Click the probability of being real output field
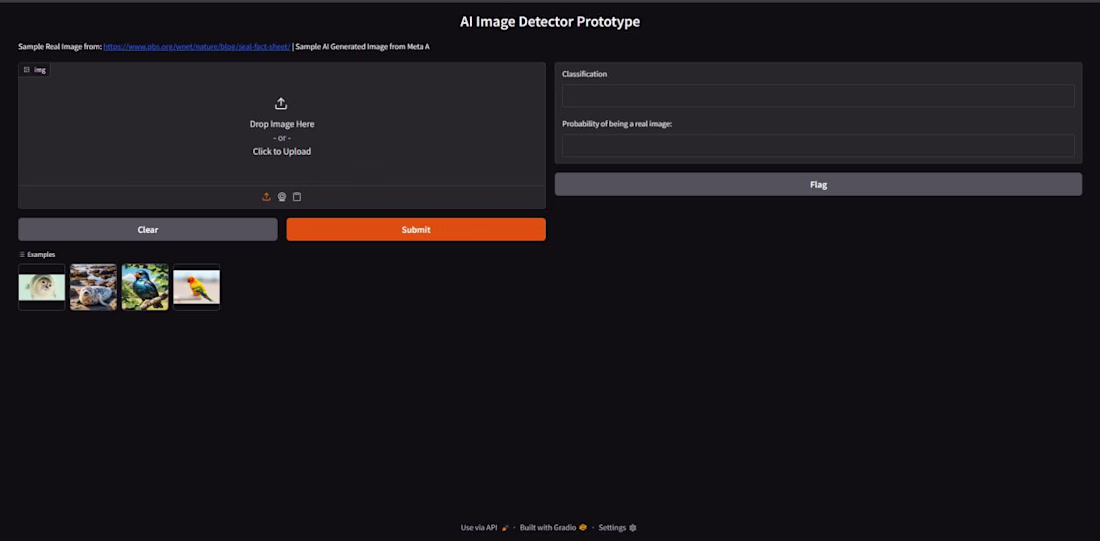This screenshot has height=541, width=1100. point(818,145)
